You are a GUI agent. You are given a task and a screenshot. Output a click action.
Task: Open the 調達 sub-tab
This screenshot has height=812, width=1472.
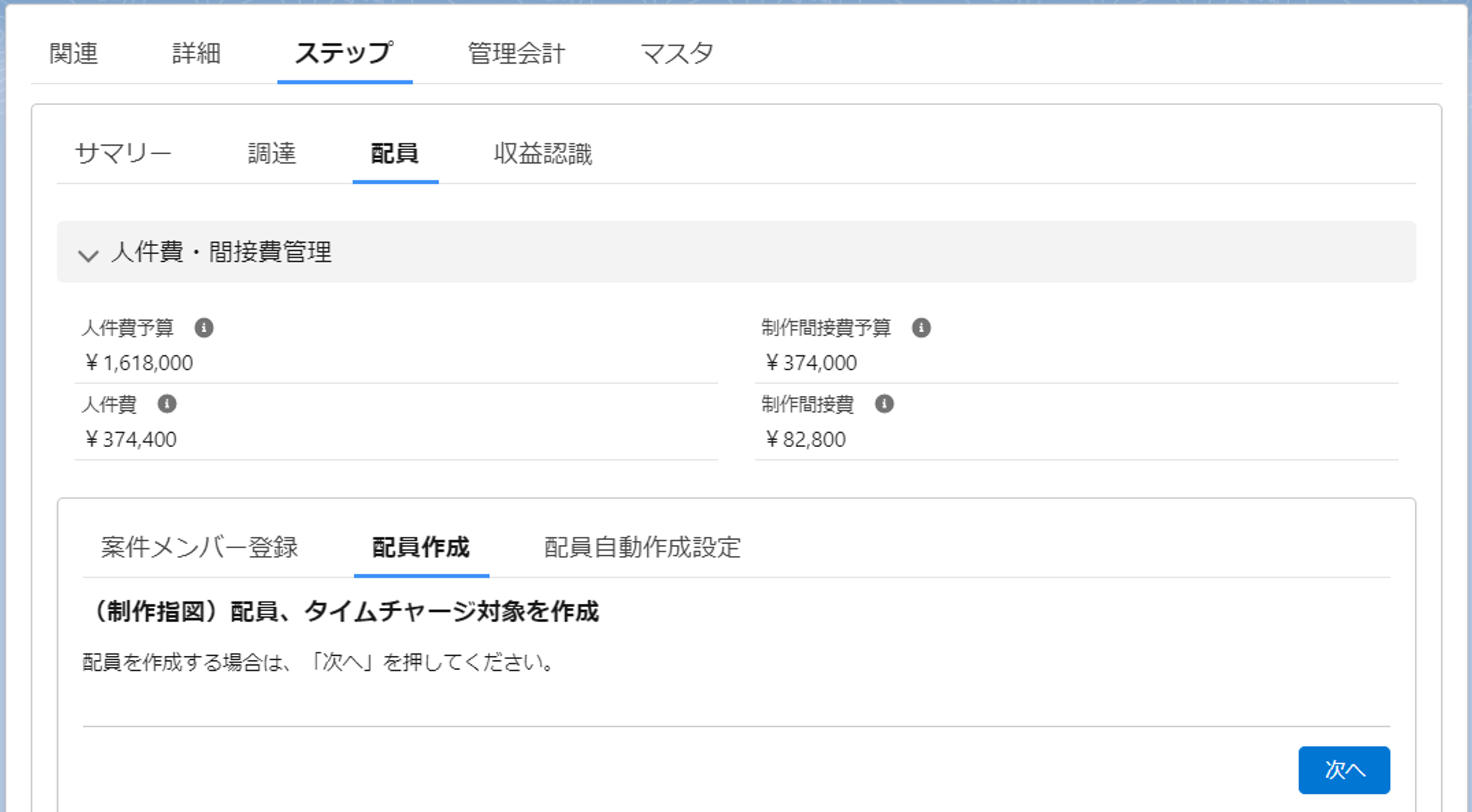point(272,154)
